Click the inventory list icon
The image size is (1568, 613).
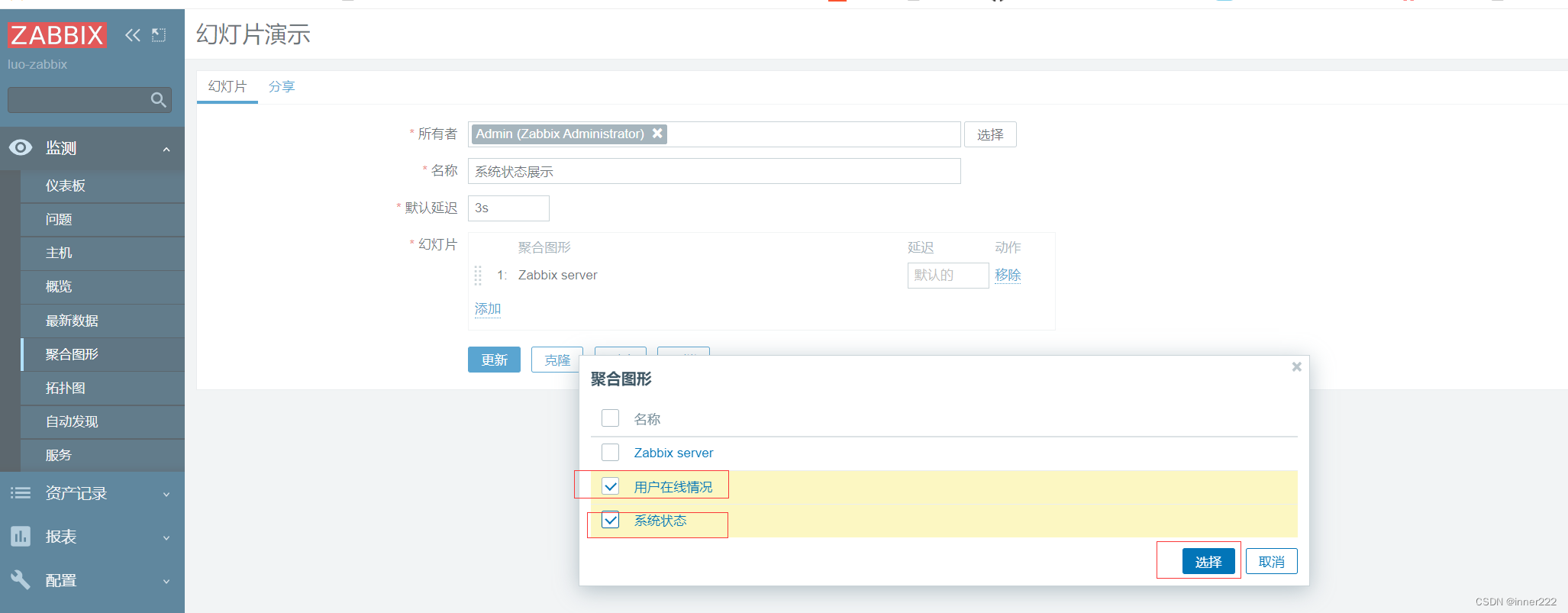tap(21, 493)
